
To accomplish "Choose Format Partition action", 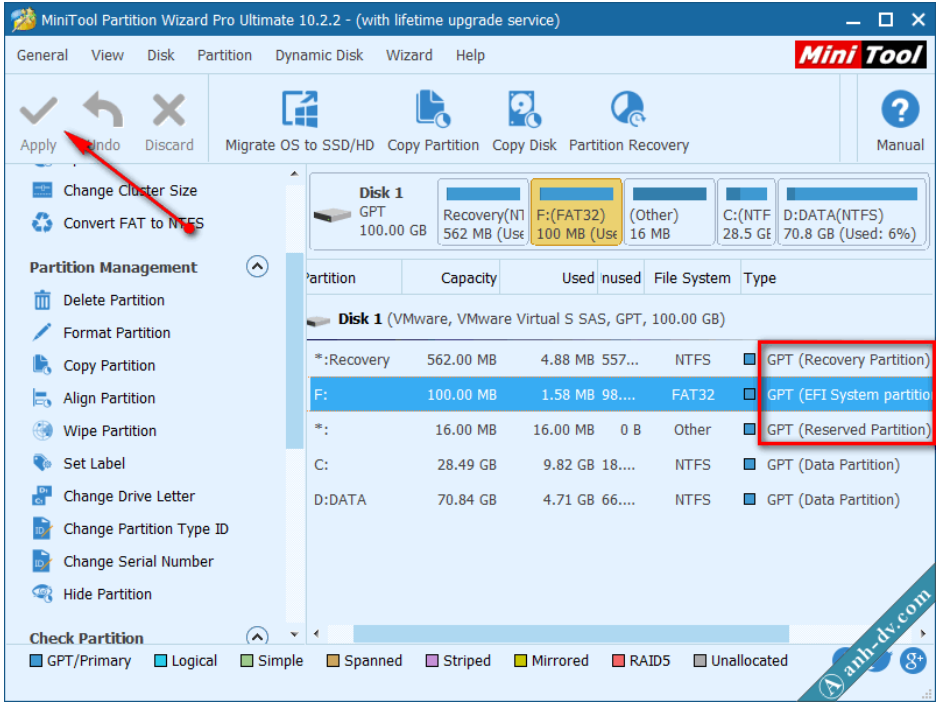I will (116, 332).
